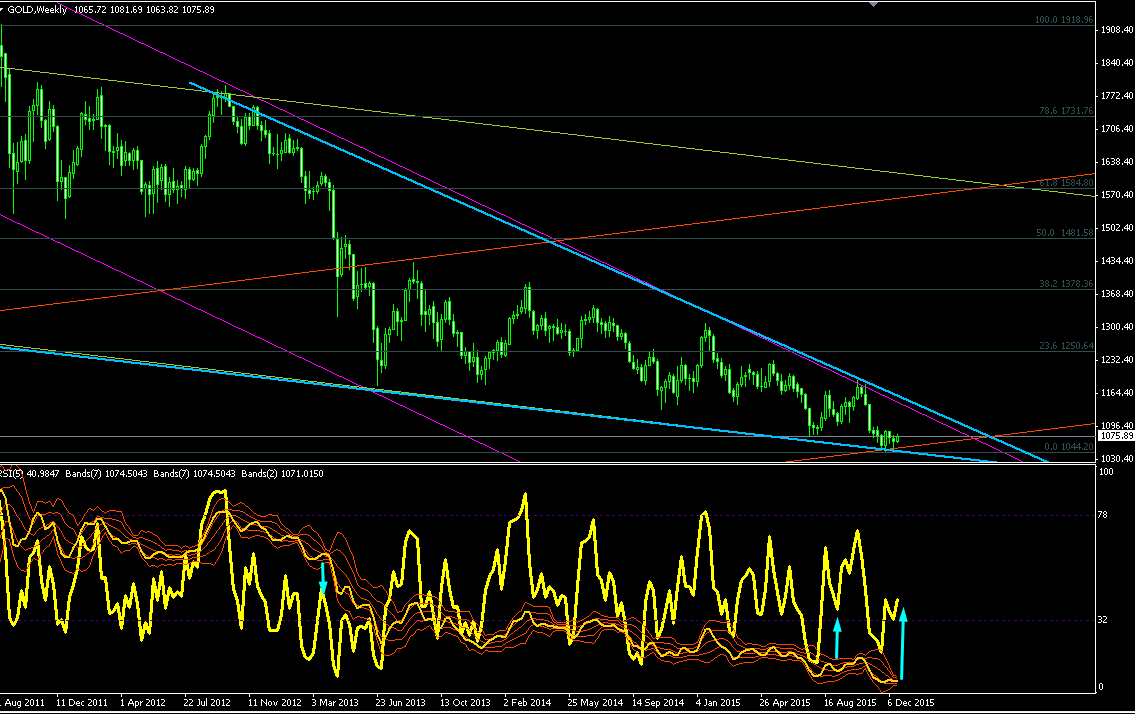
Task: Click the Fibonacci 100.0 1918.96 label
Action: coord(1063,20)
